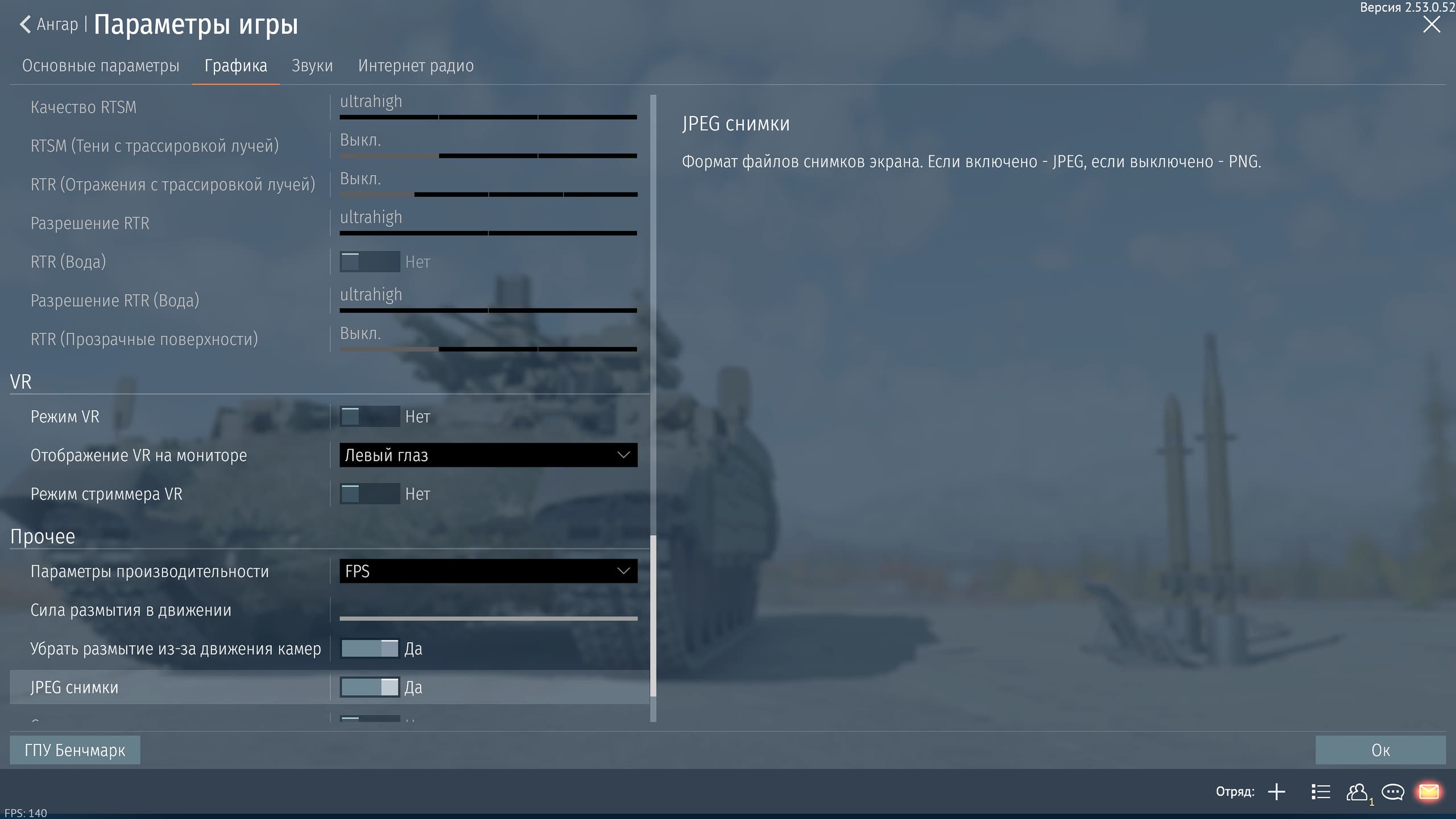Toggle Убрать размытие из-за движения камер
Screen dimensions: 1456x819
tap(370, 648)
